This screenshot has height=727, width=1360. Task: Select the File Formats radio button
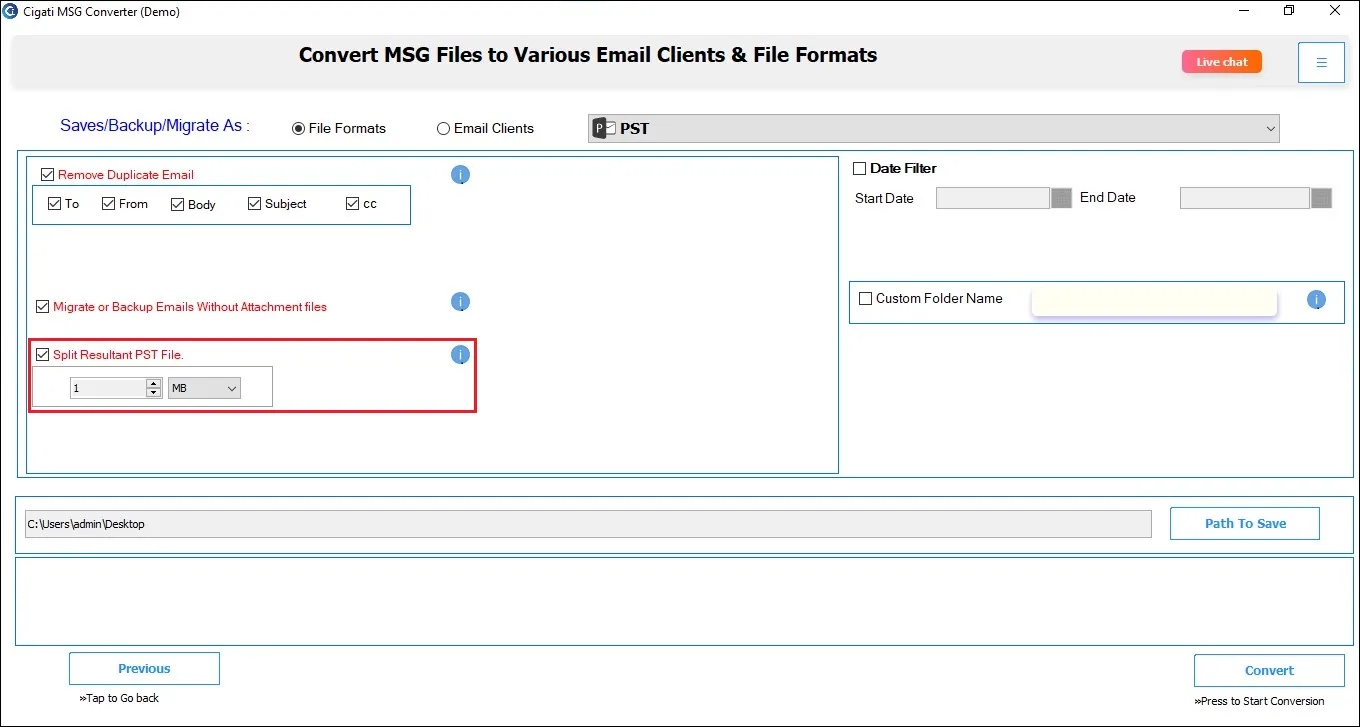click(x=298, y=129)
